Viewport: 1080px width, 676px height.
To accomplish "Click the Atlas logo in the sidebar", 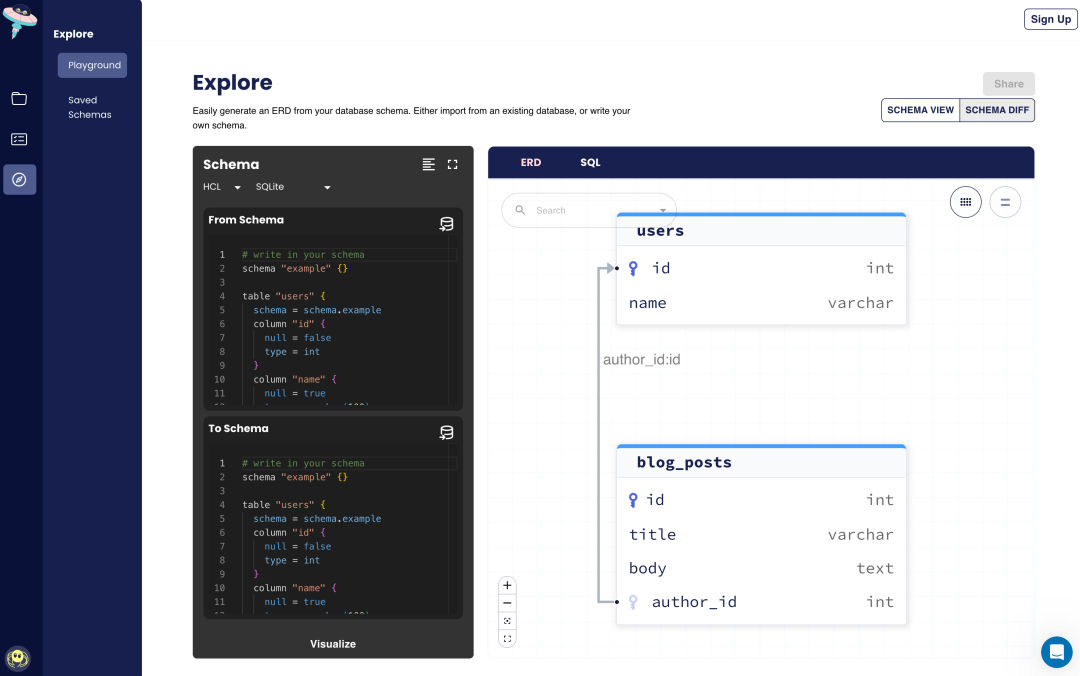I will pyautogui.click(x=20, y=21).
